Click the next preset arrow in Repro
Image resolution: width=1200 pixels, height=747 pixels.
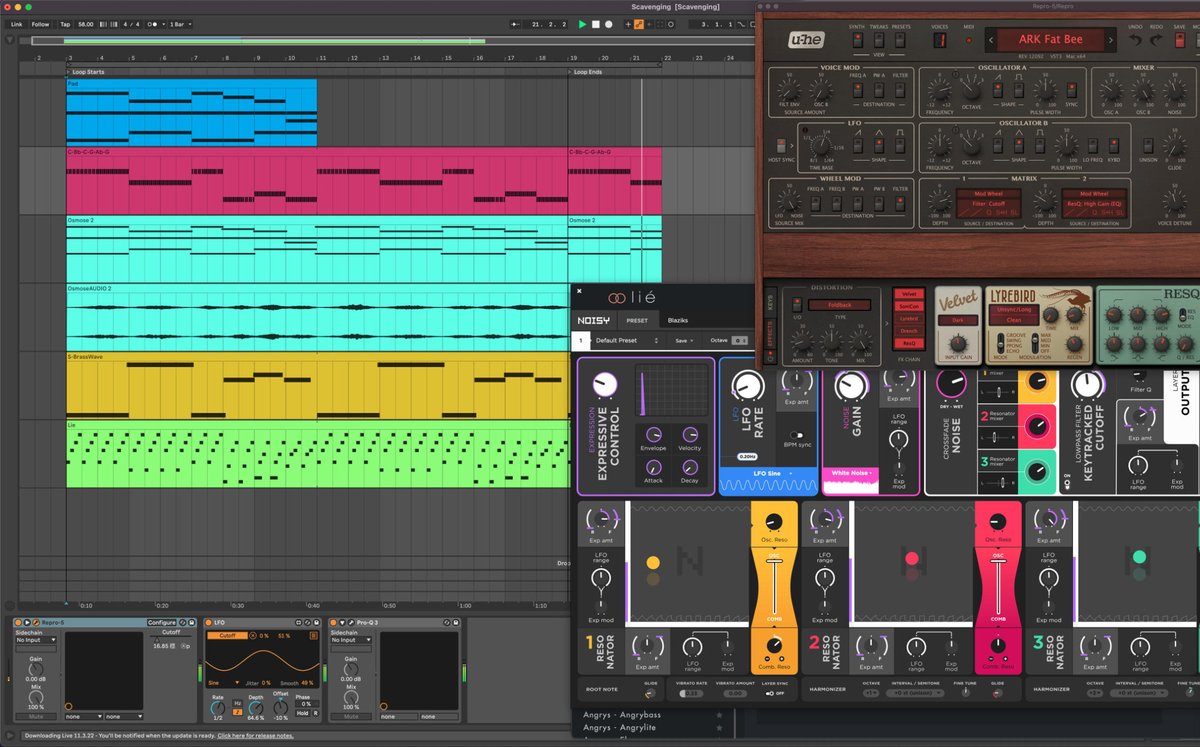click(x=1111, y=40)
